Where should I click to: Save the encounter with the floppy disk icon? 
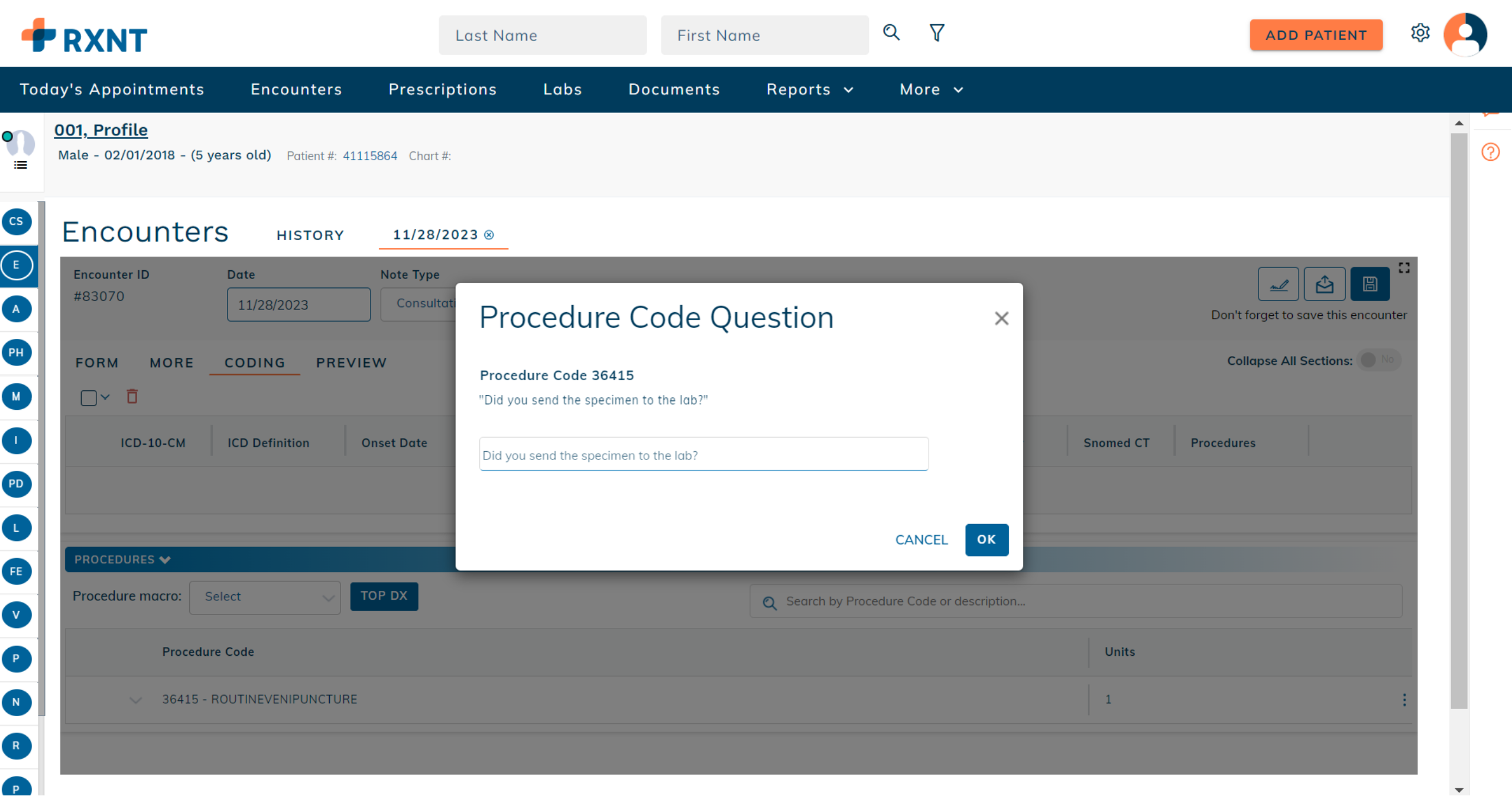1370,284
